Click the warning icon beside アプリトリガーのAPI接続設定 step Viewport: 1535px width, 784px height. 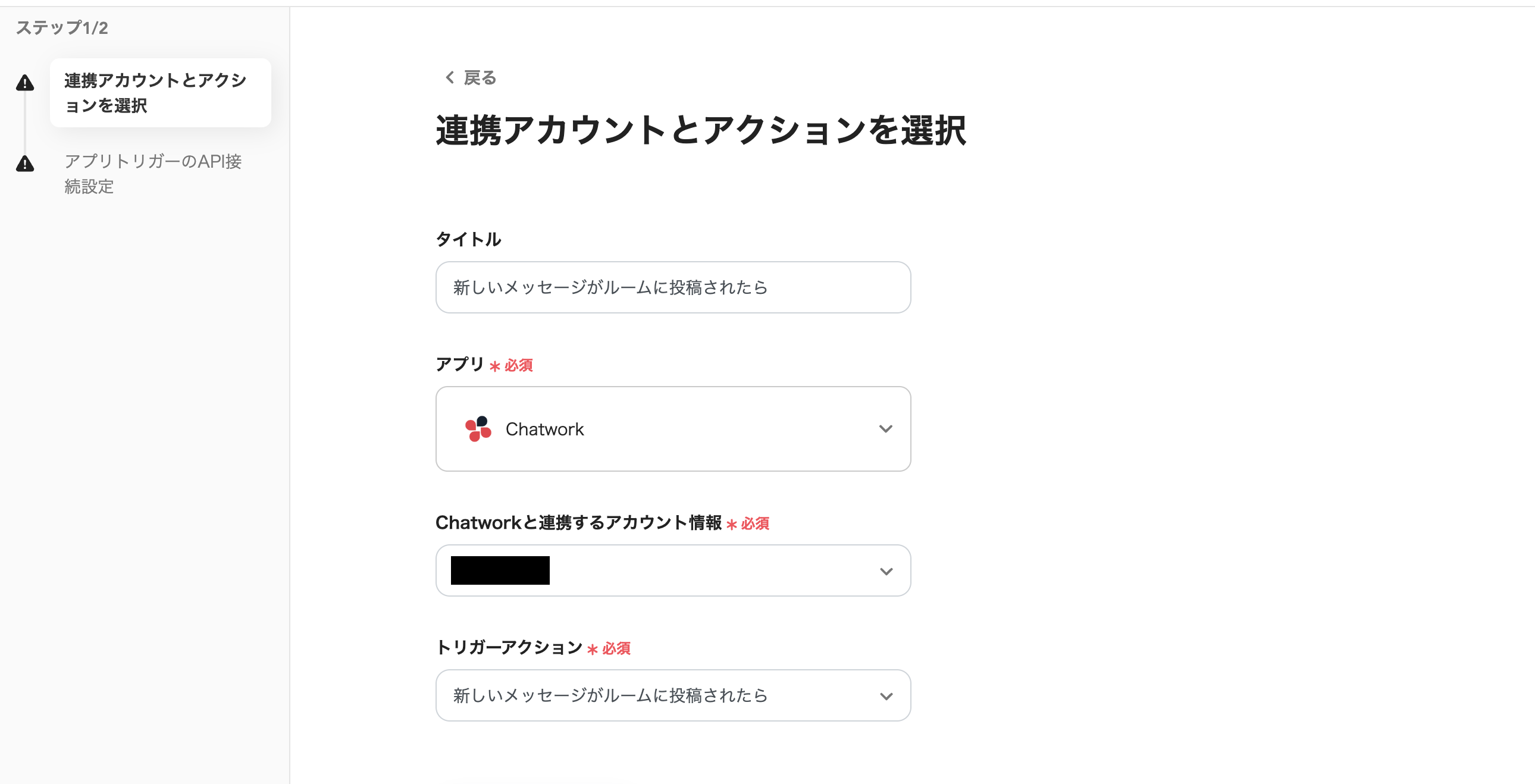[25, 164]
